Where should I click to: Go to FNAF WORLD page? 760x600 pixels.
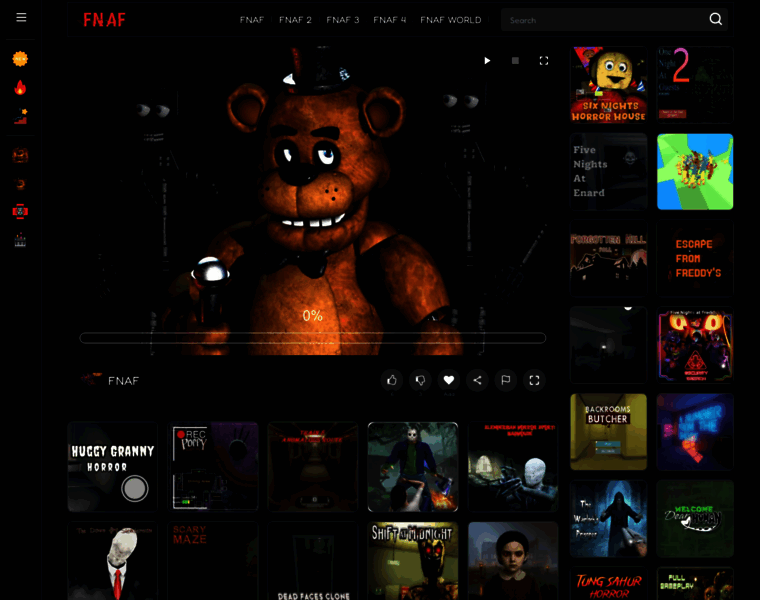(451, 20)
